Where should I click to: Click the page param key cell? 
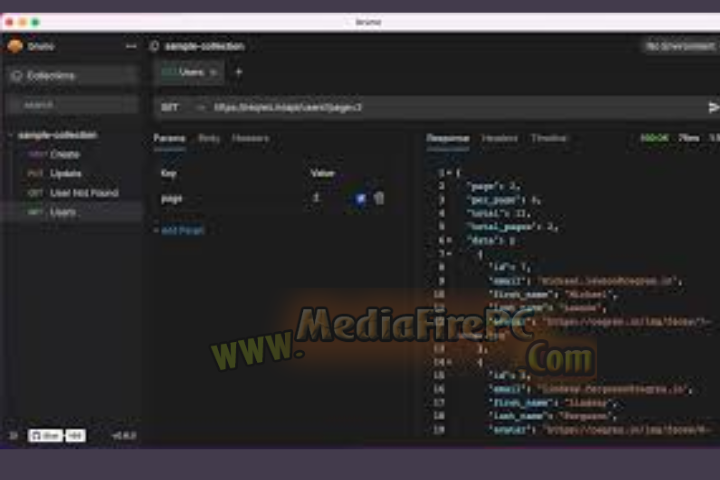pyautogui.click(x=171, y=198)
